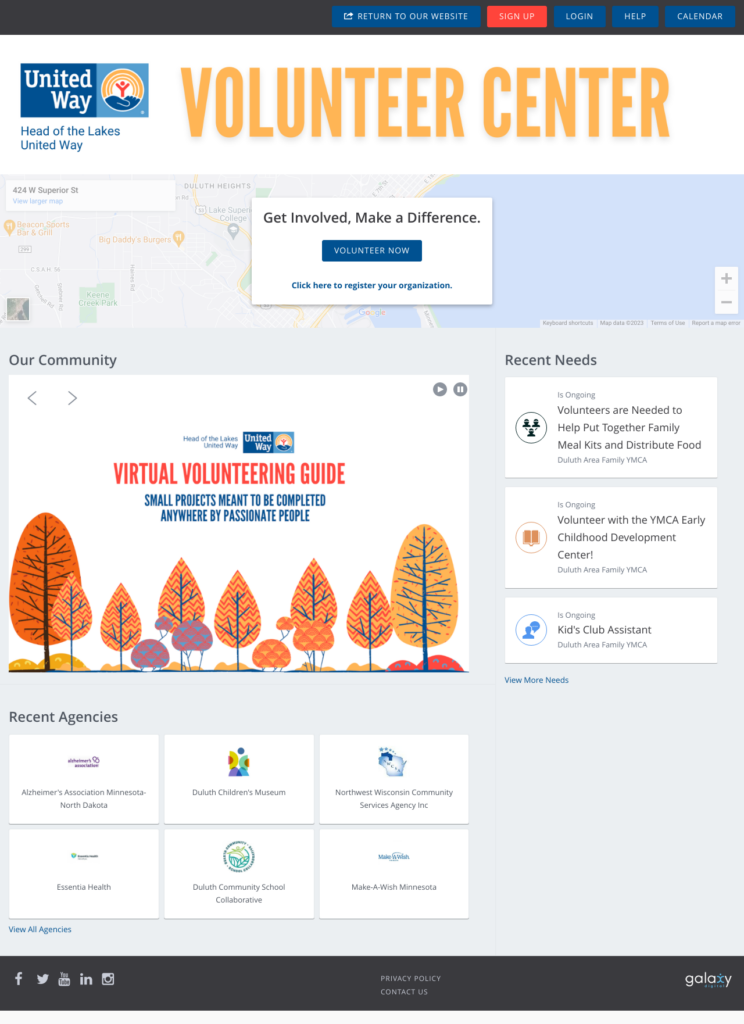This screenshot has height=1024, width=744.
Task: Switch map to satellite thumbnail
Action: pos(18,309)
